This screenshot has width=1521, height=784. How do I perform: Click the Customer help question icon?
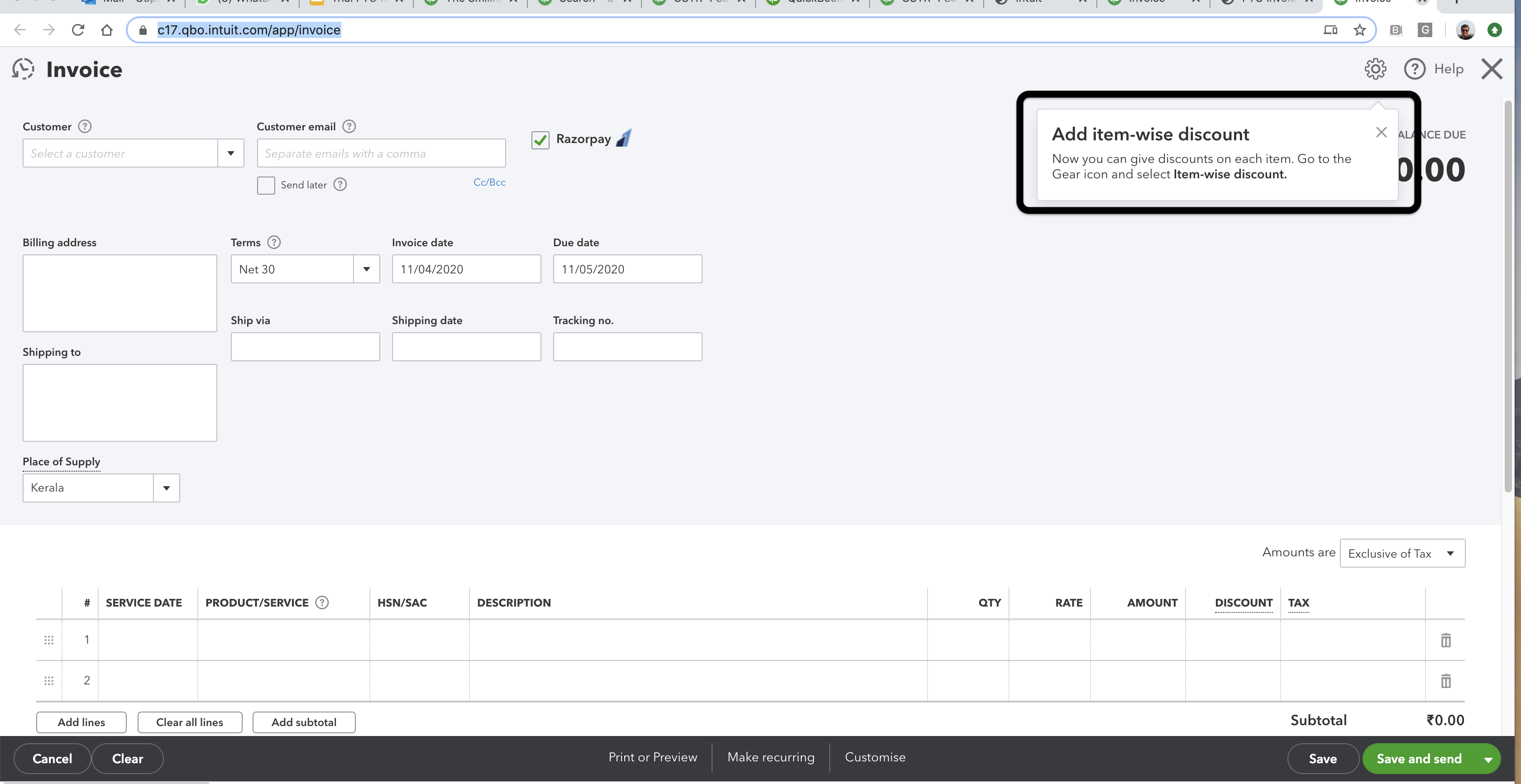85,126
